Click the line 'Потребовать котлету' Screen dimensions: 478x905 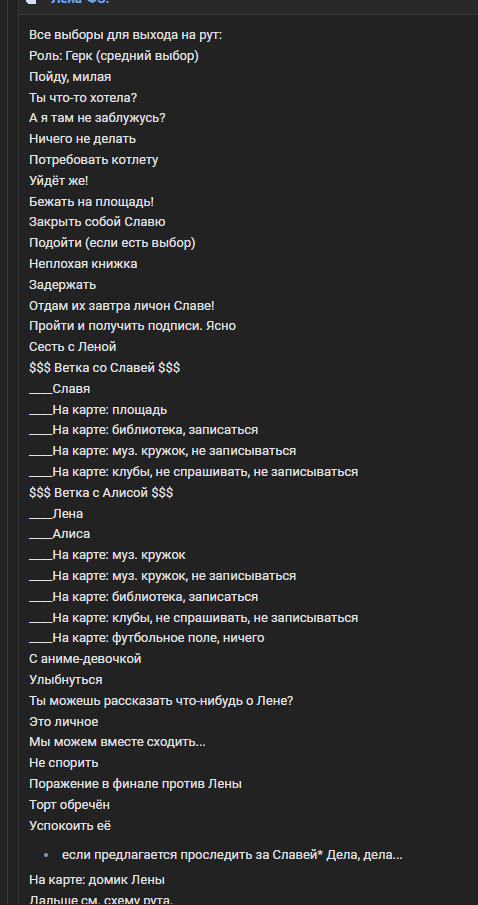[x=94, y=160]
